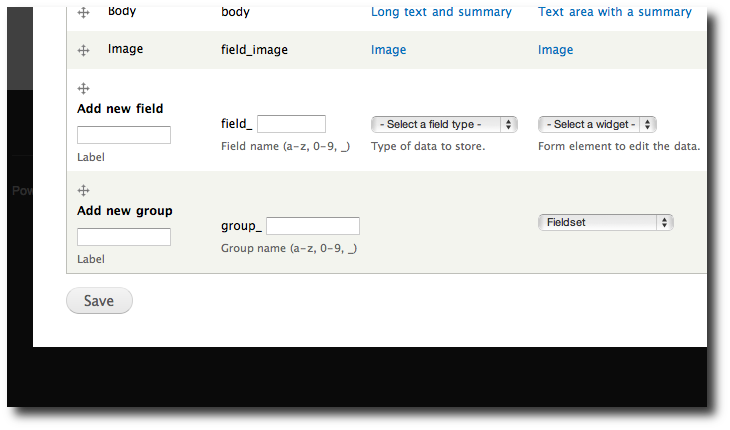
Task: Click the group_ name text box
Action: [312, 226]
